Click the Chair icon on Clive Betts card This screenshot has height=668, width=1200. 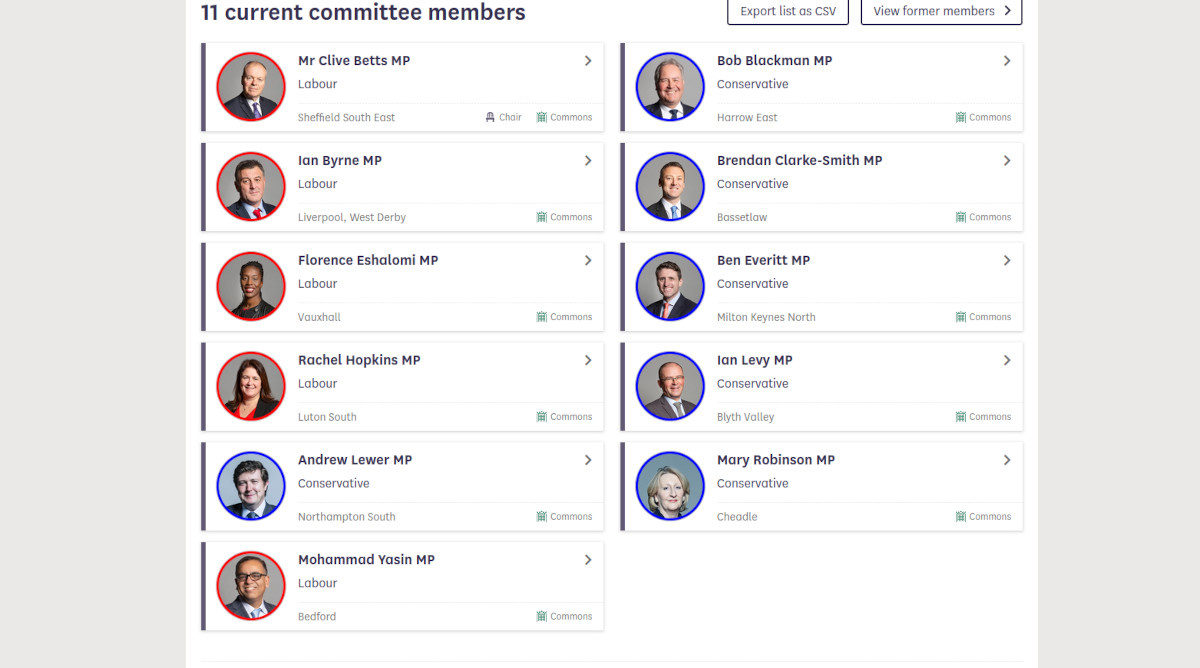tap(490, 117)
